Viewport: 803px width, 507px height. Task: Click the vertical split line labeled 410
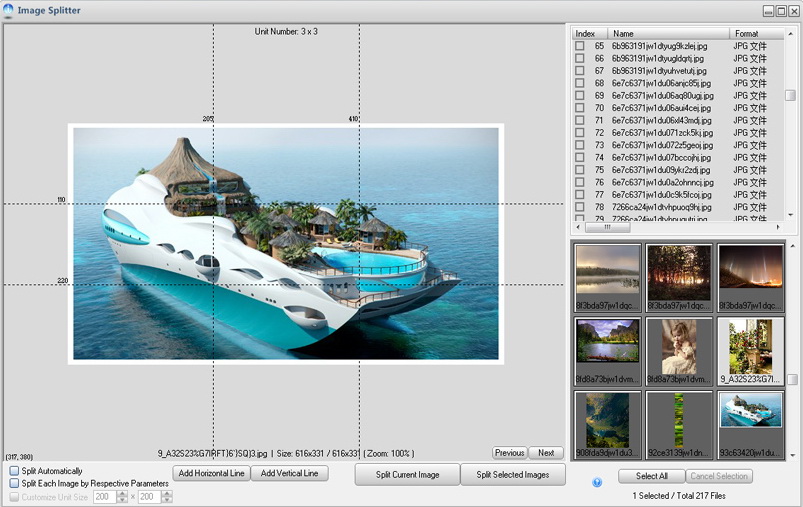(360, 241)
